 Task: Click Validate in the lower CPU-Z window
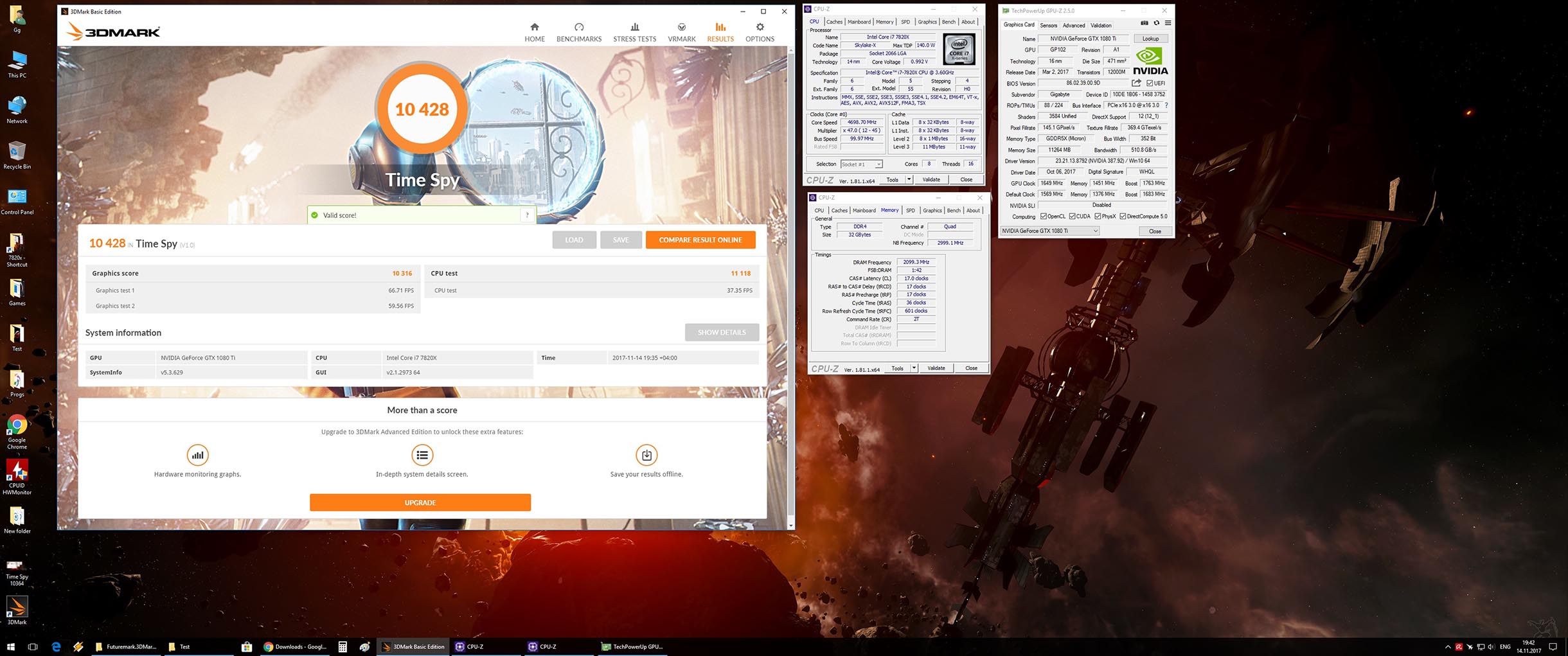coord(936,368)
